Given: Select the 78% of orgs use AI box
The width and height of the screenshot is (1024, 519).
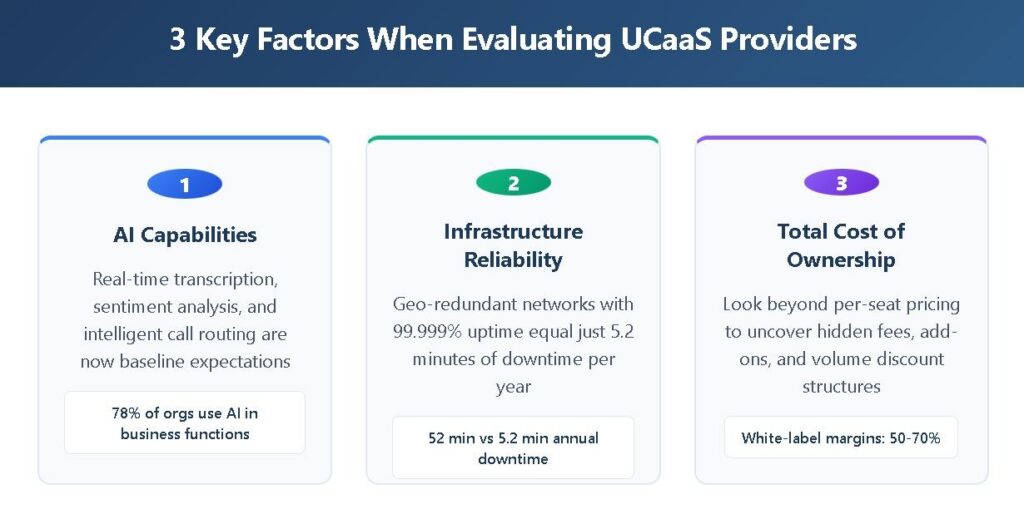Looking at the screenshot, I should click(x=185, y=422).
